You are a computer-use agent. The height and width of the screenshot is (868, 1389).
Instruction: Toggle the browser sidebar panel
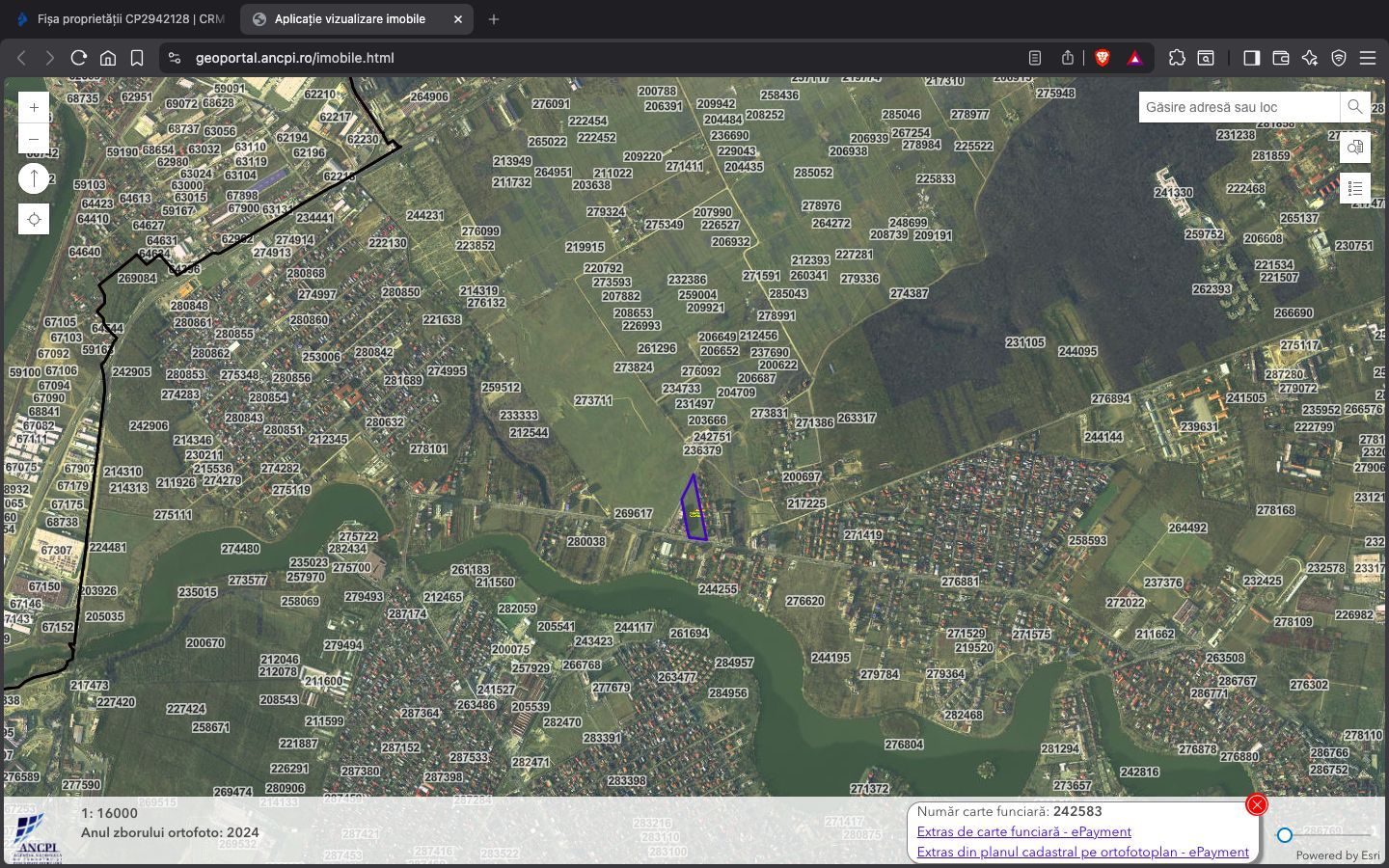1251,58
